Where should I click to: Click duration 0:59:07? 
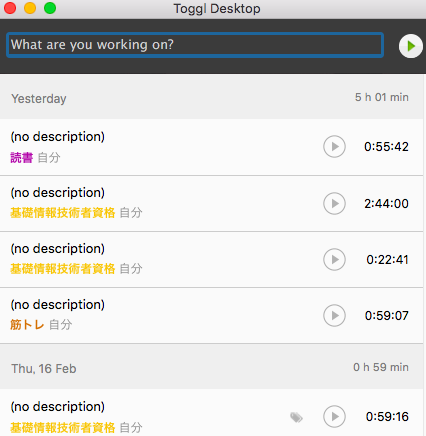tap(387, 316)
